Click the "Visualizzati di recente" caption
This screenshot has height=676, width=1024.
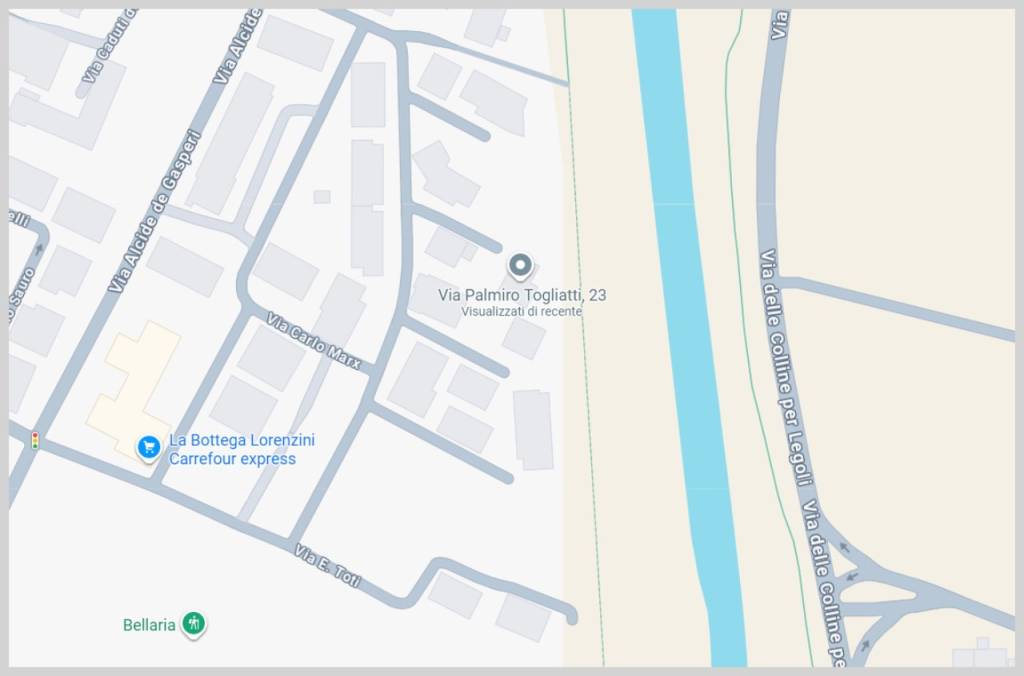click(521, 312)
